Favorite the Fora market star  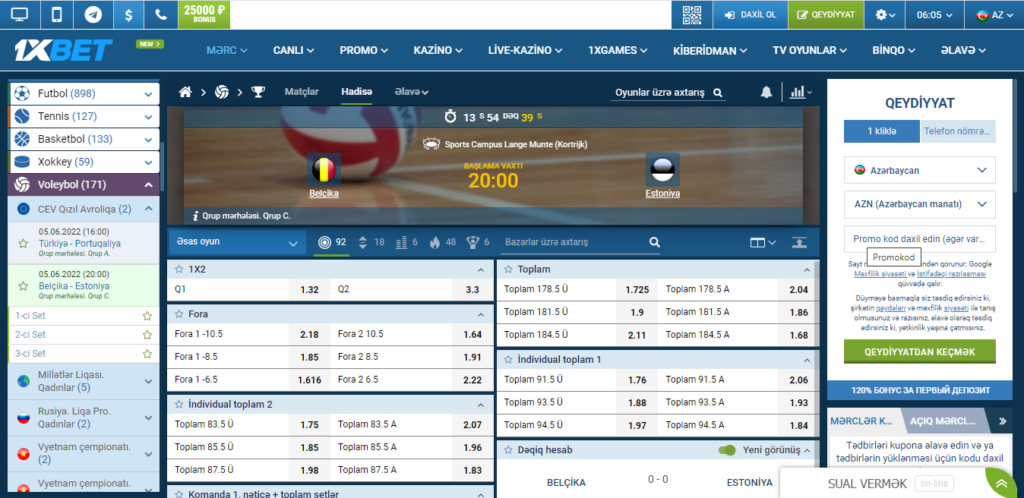pos(179,313)
